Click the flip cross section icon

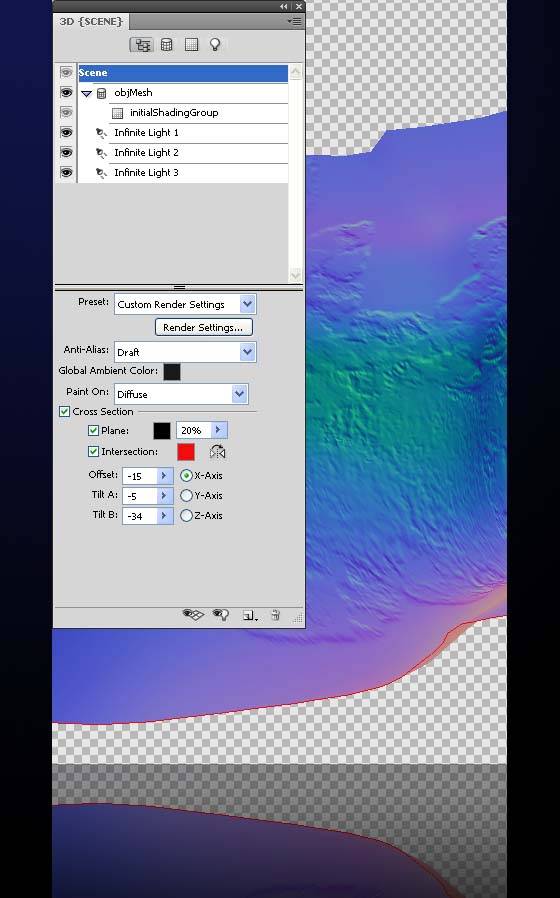pos(218,452)
